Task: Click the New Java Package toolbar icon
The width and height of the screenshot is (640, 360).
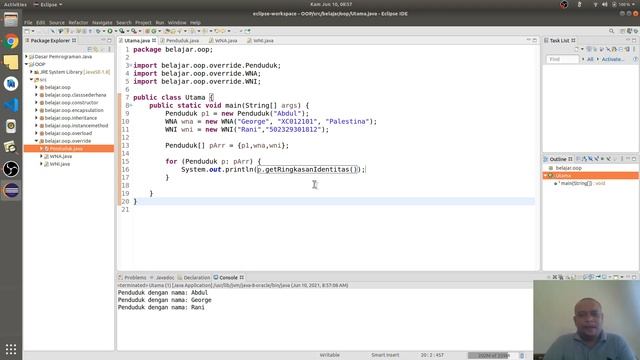Action: tap(147, 31)
